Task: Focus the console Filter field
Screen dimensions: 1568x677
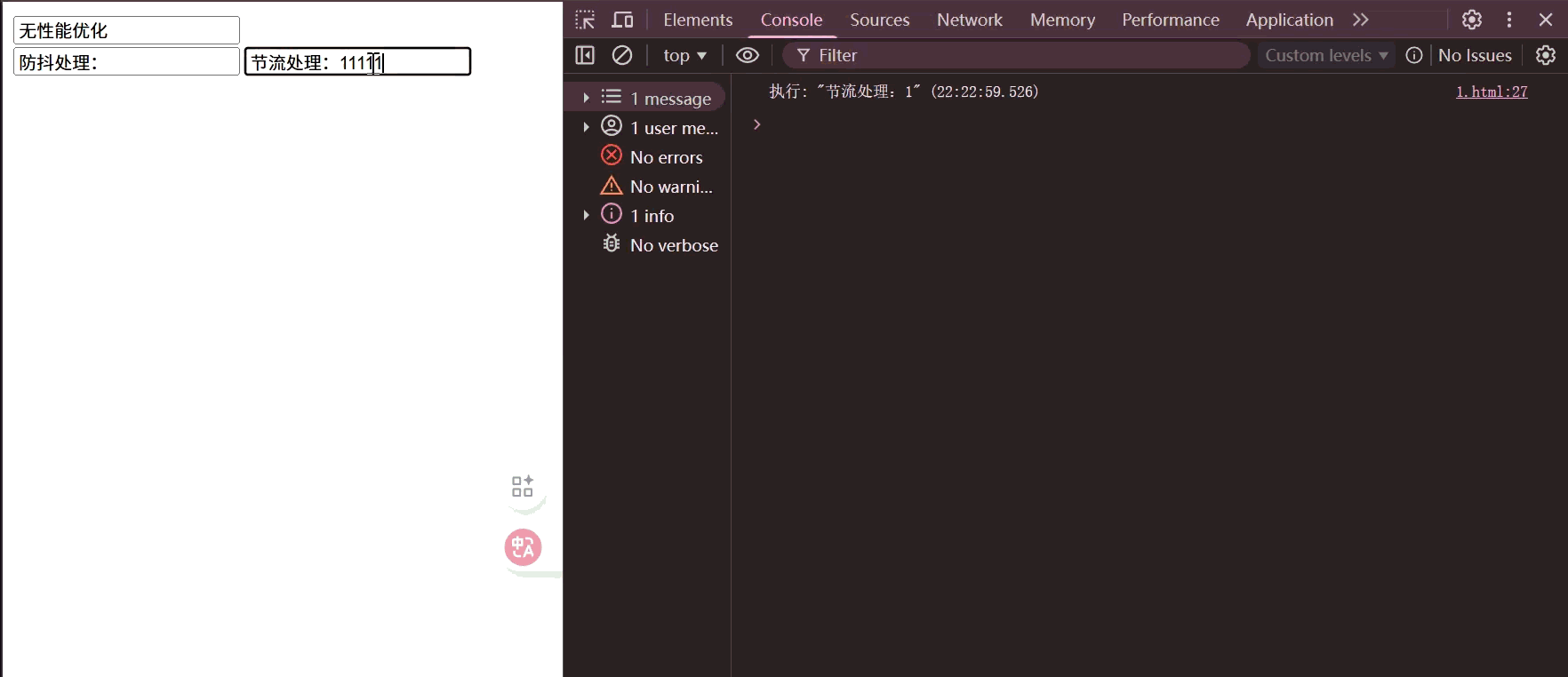Action: (x=1016, y=55)
